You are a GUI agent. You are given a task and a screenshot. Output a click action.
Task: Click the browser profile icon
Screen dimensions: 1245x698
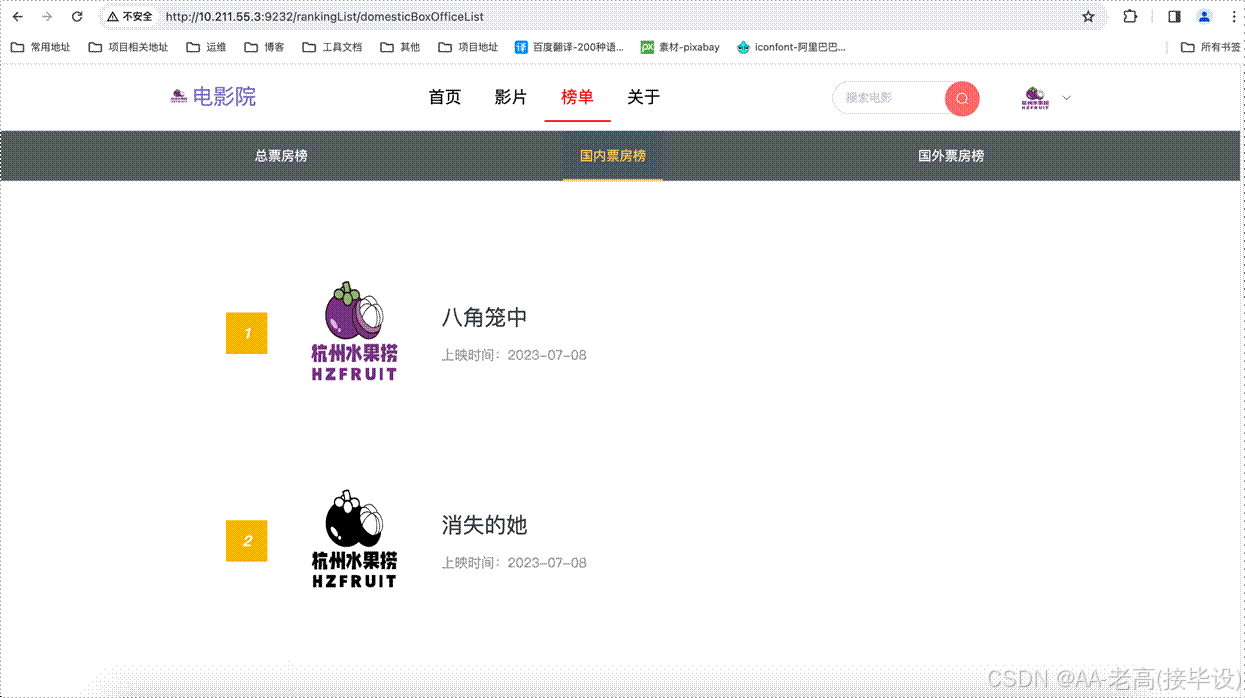(1203, 16)
